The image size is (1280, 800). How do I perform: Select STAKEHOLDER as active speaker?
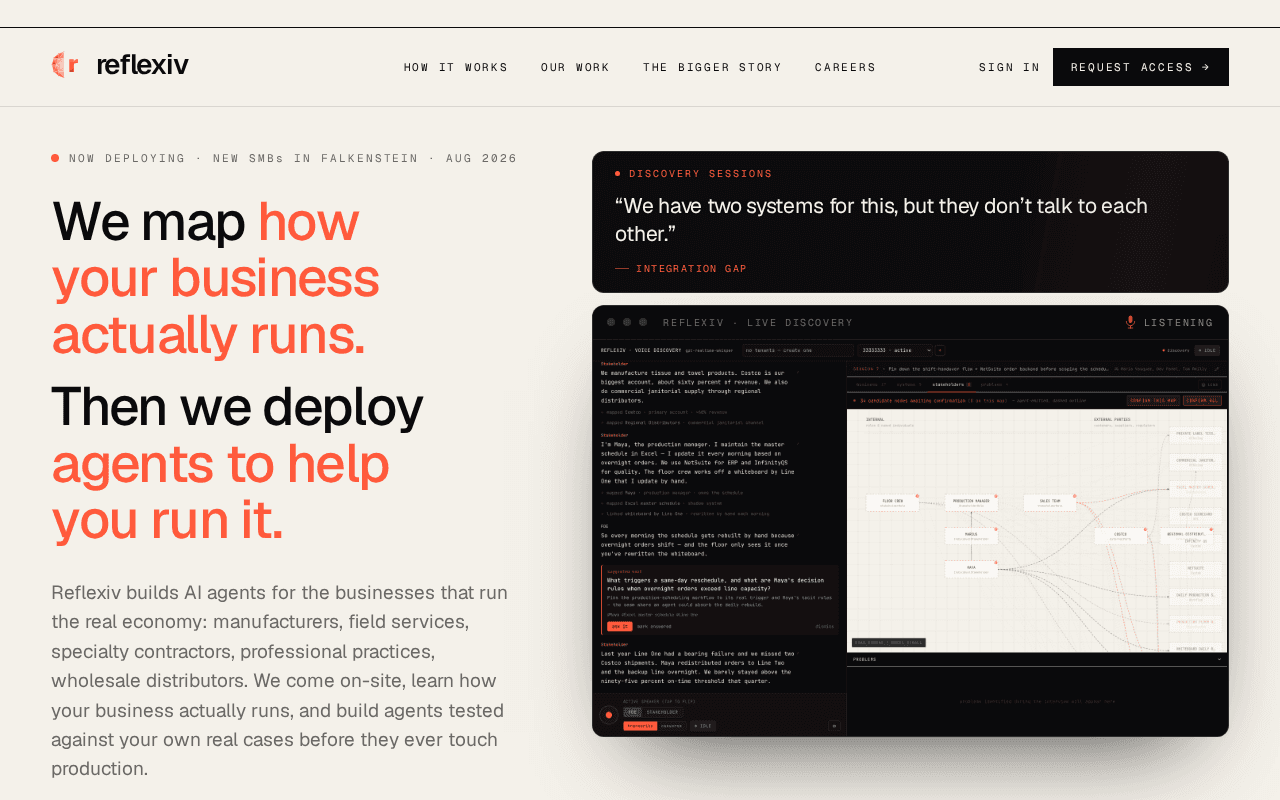pyautogui.click(x=662, y=712)
